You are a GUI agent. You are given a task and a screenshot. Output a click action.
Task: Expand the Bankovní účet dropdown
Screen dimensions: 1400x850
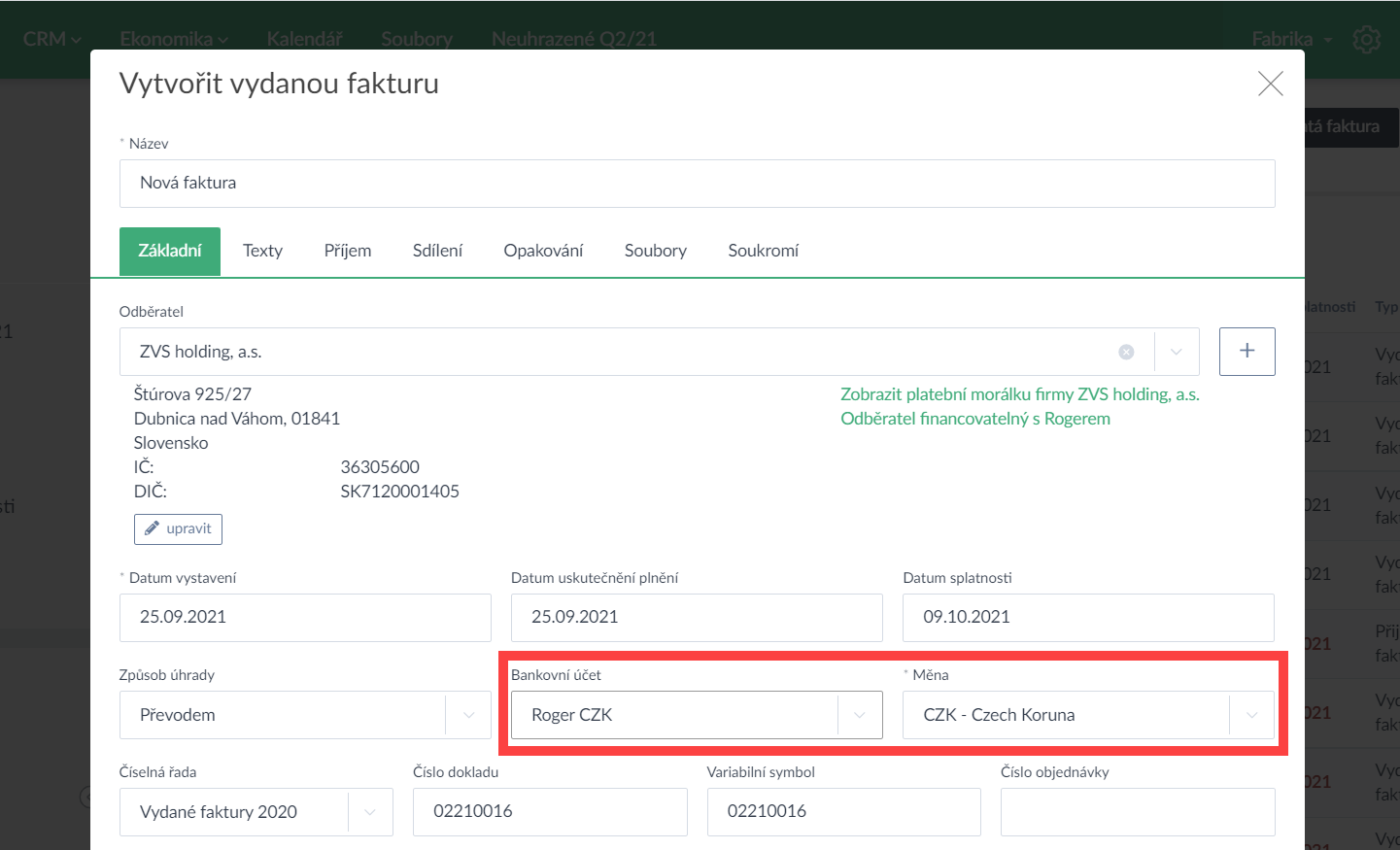pos(860,715)
